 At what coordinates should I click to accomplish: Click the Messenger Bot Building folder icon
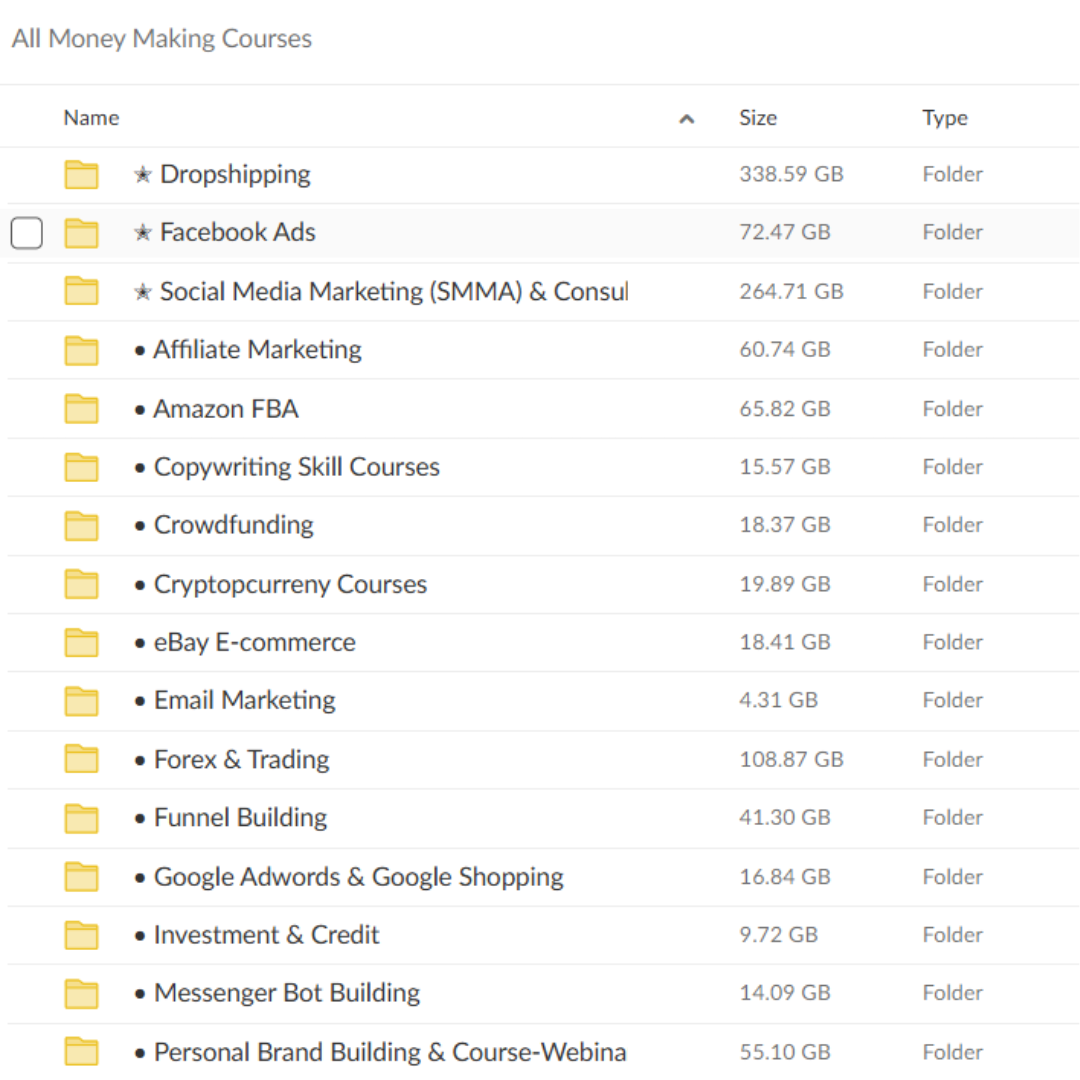pos(81,993)
